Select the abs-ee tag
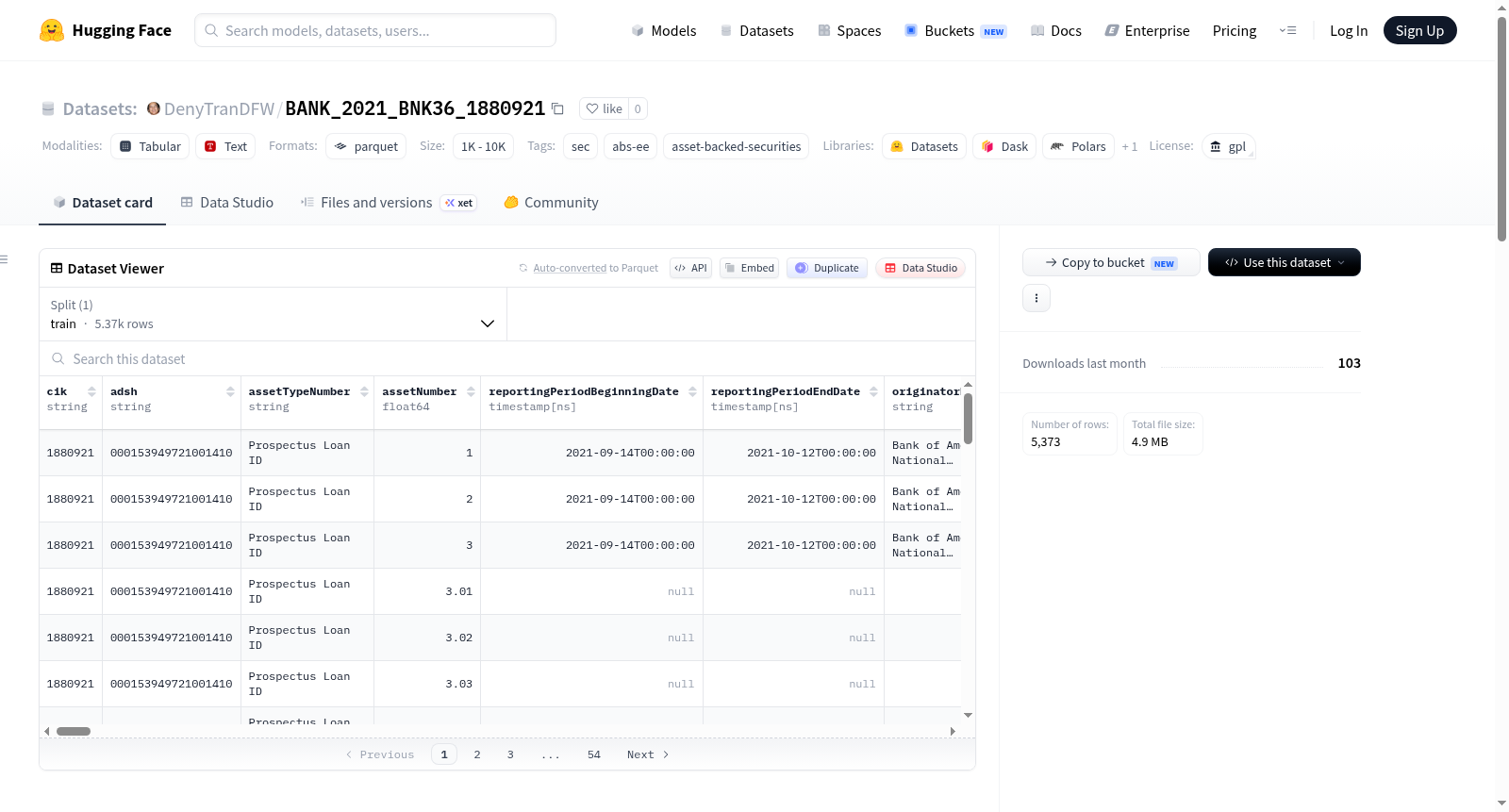Screen dimensions: 1509x812 (631, 146)
